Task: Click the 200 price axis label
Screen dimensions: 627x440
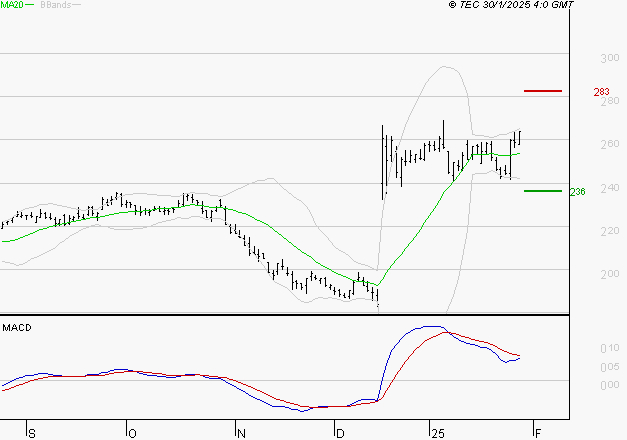Action: click(x=607, y=274)
